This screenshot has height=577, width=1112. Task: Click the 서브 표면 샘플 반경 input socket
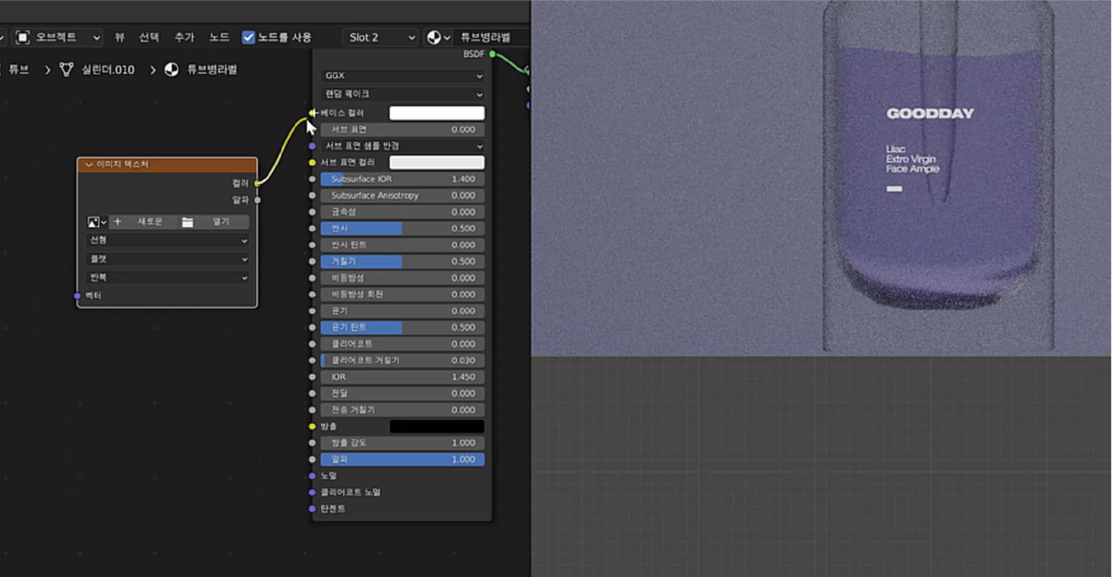(x=312, y=146)
